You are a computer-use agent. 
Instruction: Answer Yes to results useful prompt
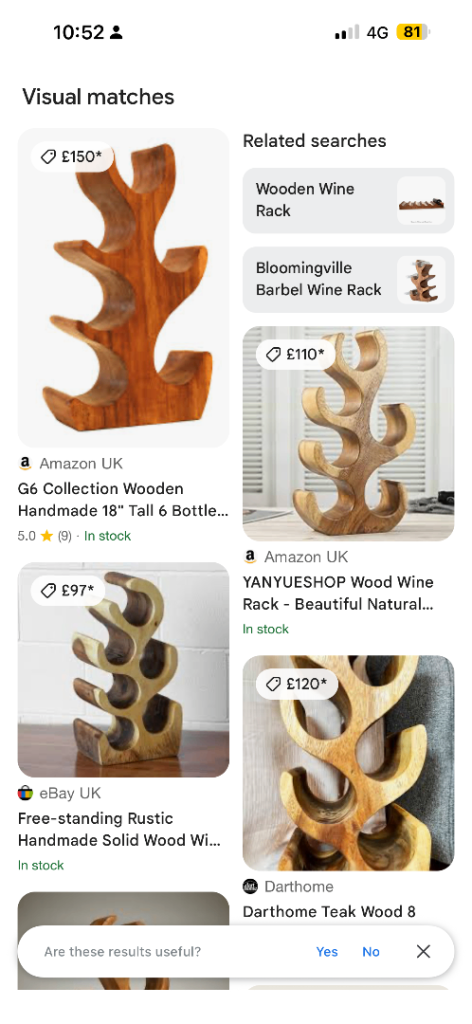click(x=327, y=952)
